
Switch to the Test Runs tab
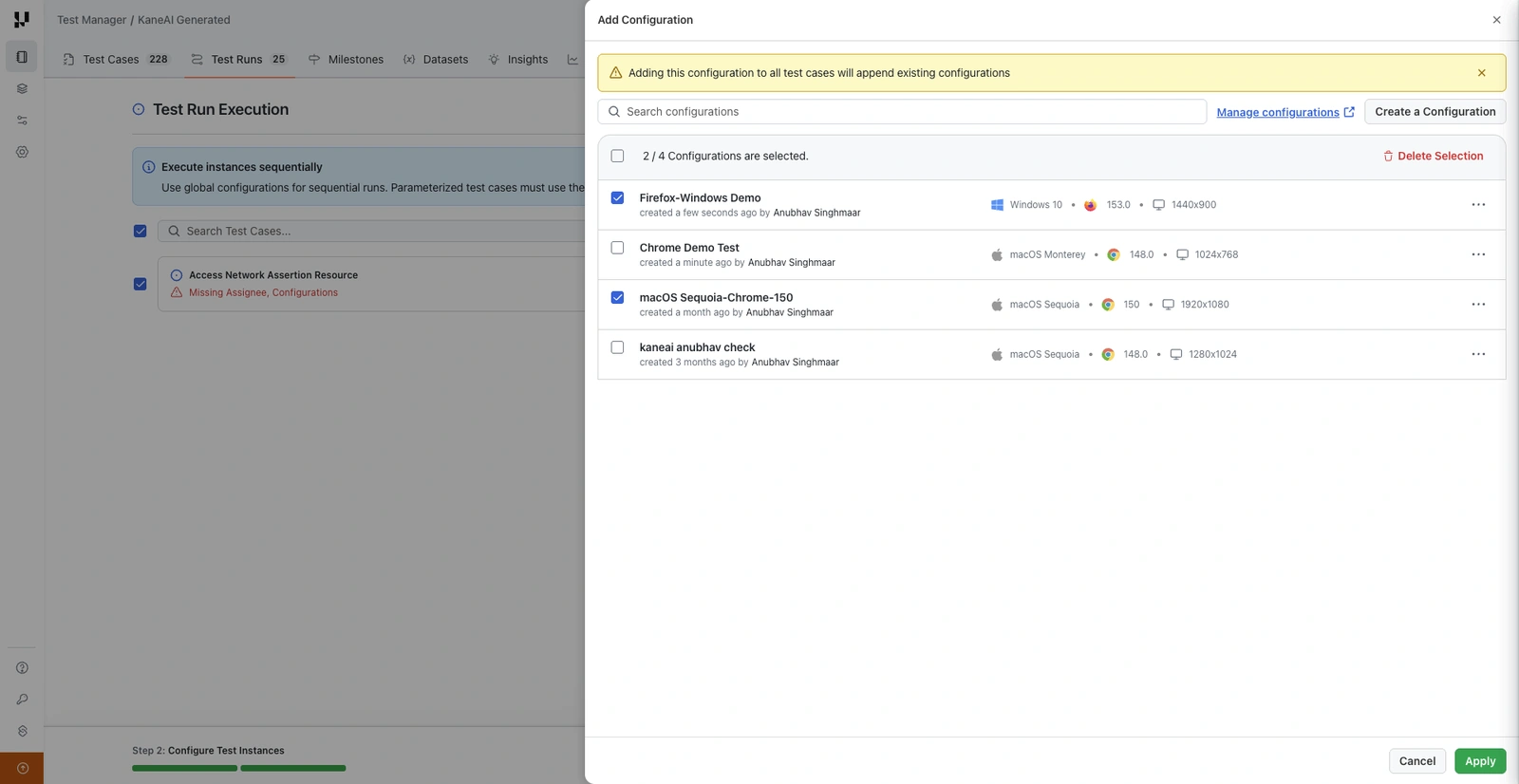pyautogui.click(x=238, y=59)
